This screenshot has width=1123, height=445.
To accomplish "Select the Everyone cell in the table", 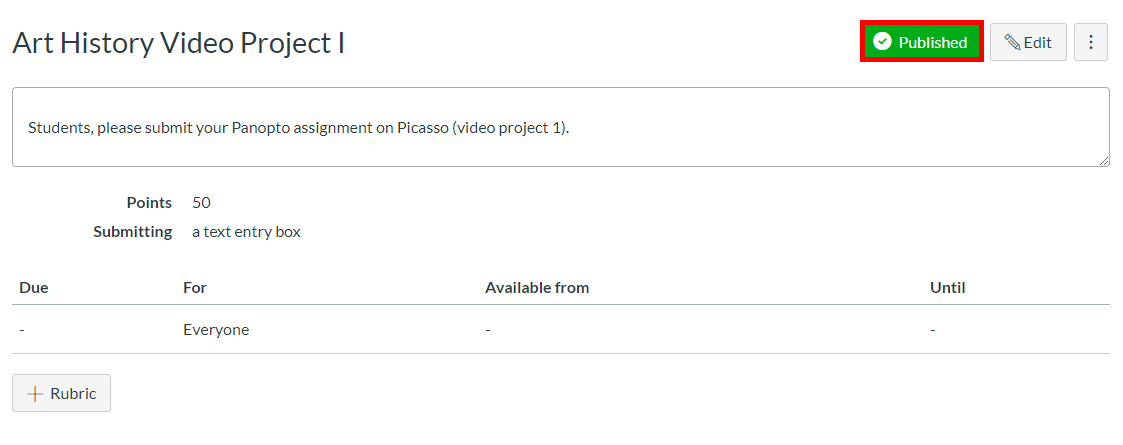I will (x=216, y=330).
